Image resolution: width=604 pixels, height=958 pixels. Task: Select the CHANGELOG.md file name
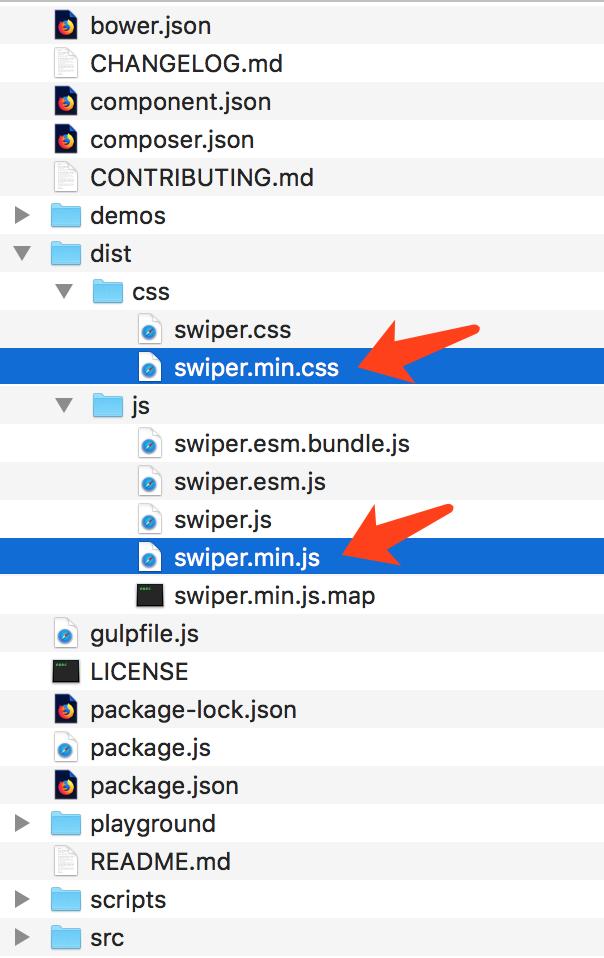click(x=186, y=64)
